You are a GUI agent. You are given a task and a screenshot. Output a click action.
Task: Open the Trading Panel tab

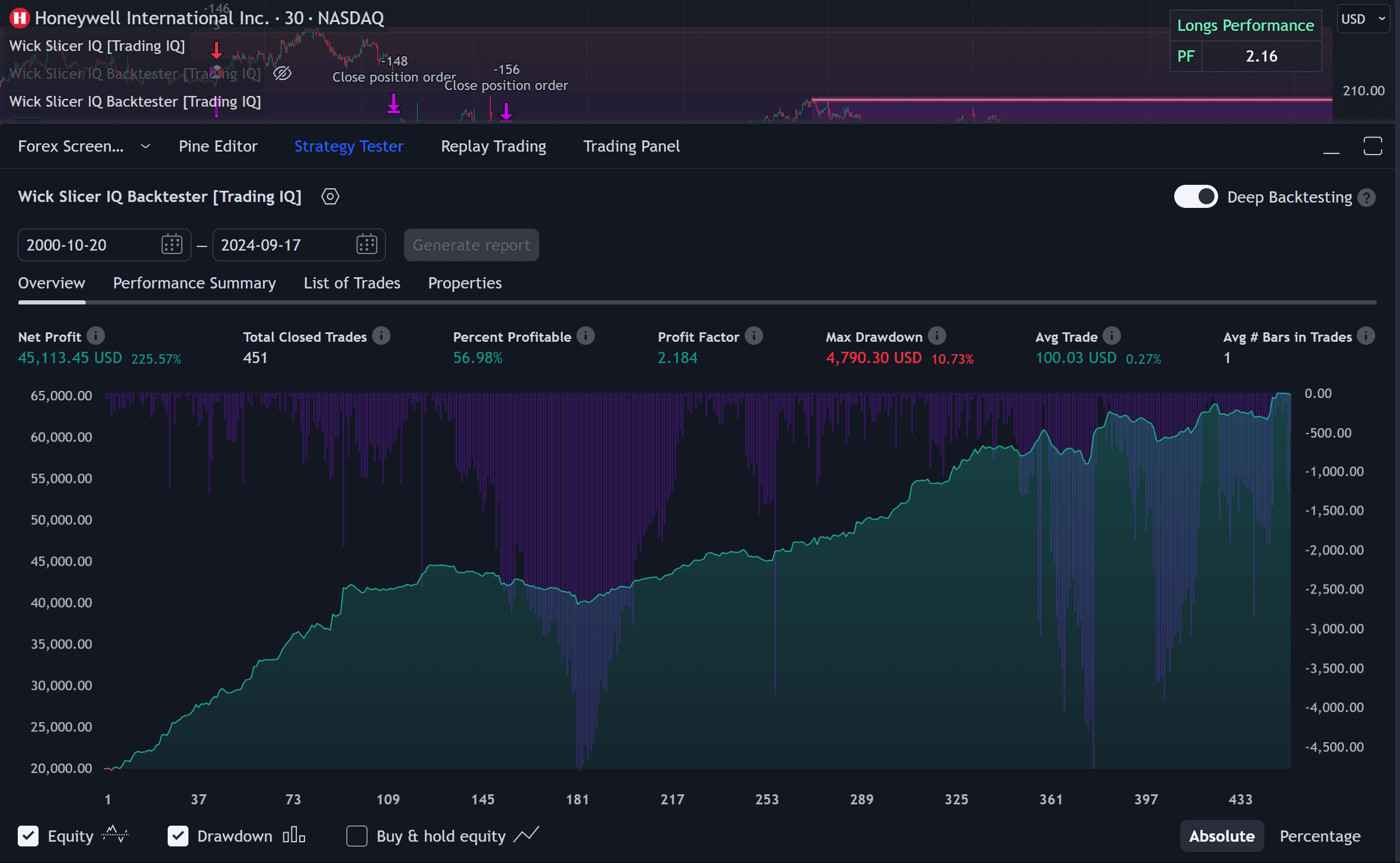coord(632,146)
